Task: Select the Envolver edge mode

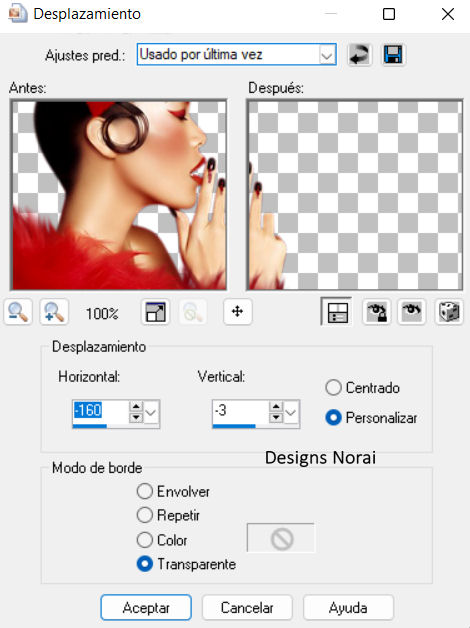Action: pos(173,491)
